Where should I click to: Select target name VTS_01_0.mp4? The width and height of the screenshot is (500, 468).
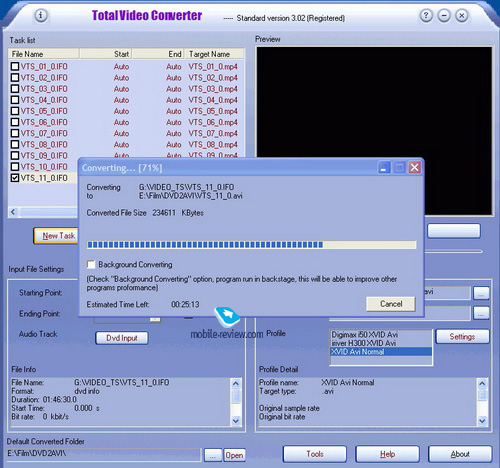213,66
